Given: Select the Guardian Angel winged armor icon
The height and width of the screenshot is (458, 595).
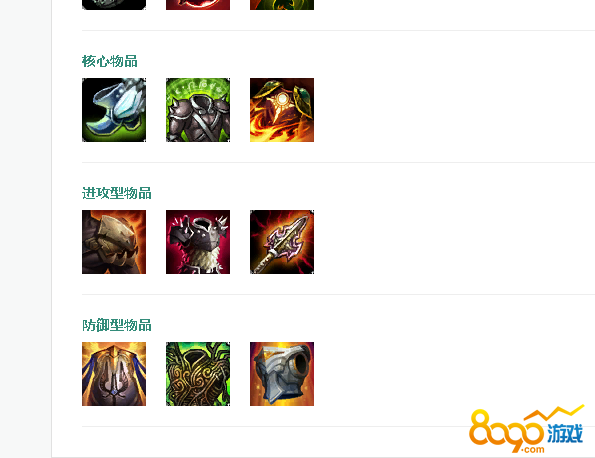Looking at the screenshot, I should point(114,374).
